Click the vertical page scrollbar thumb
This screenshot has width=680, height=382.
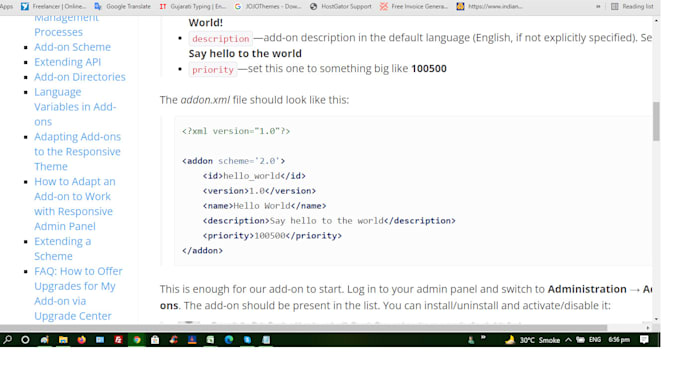coord(657,121)
